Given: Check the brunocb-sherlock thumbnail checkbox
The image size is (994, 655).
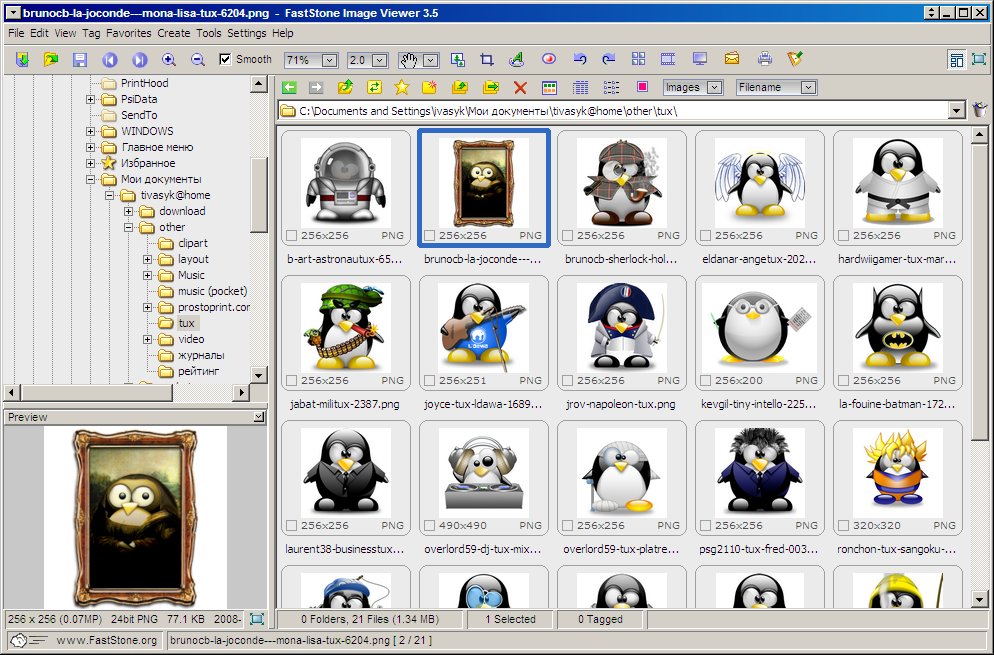Looking at the screenshot, I should coord(567,236).
